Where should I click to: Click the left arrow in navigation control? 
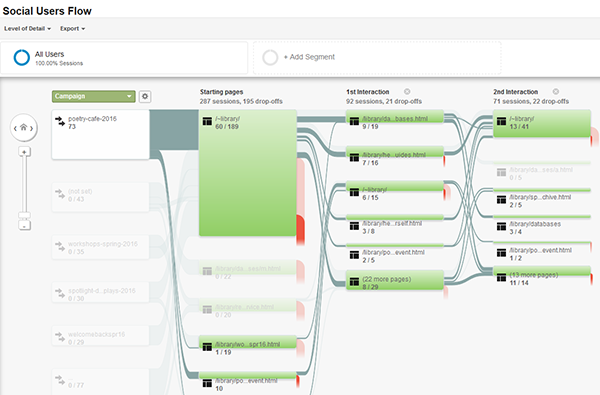pos(15,128)
